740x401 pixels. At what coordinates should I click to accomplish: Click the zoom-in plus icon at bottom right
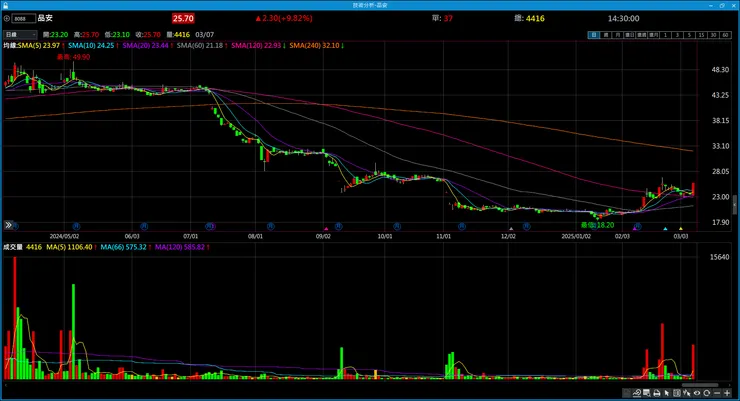pyautogui.click(x=727, y=393)
